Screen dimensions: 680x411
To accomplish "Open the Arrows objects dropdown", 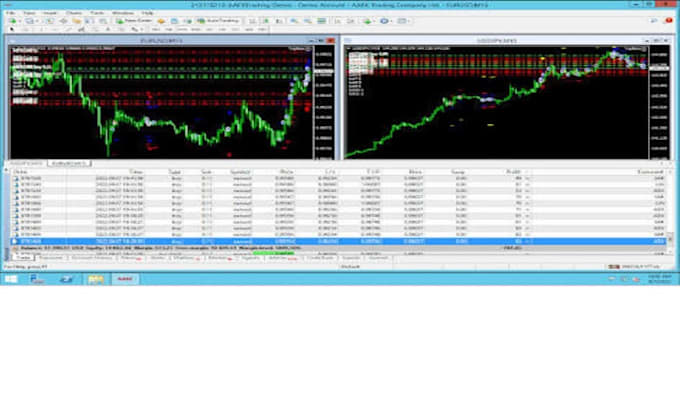I will click(137, 29).
